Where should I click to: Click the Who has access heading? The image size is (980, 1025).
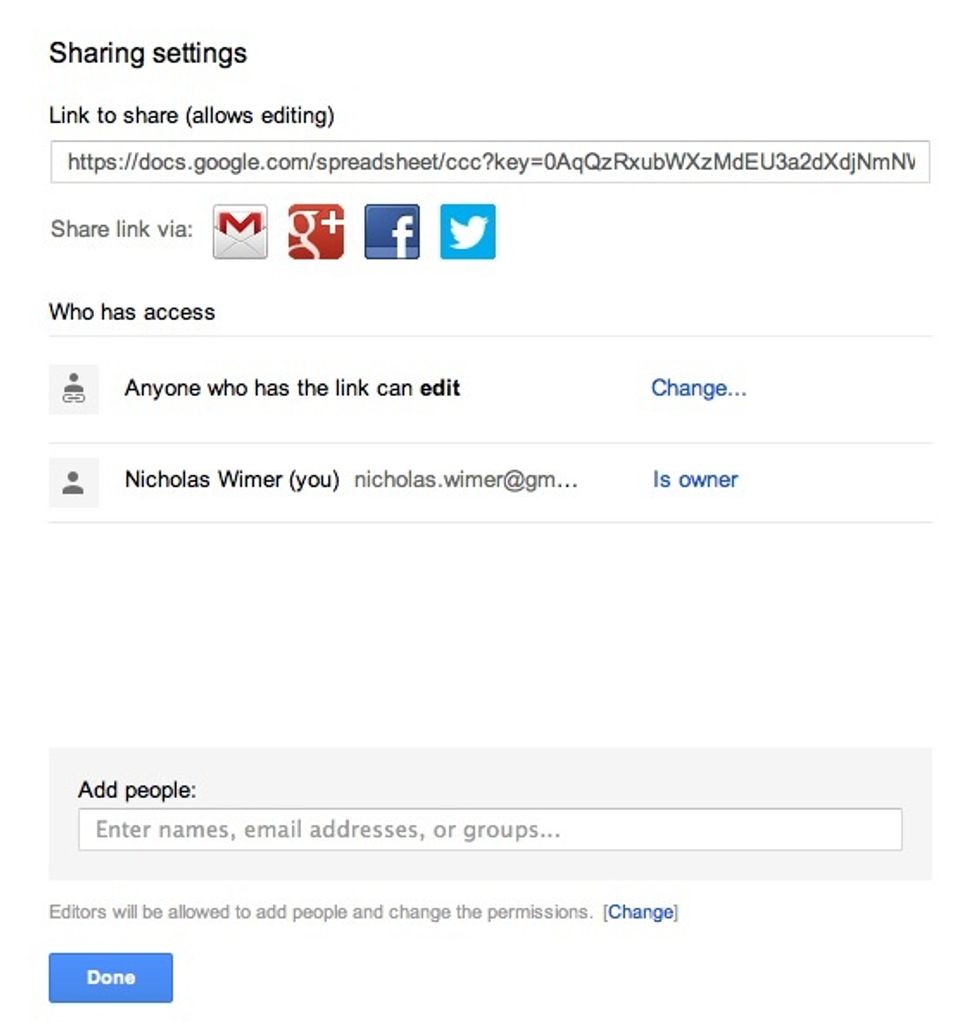coord(132,312)
